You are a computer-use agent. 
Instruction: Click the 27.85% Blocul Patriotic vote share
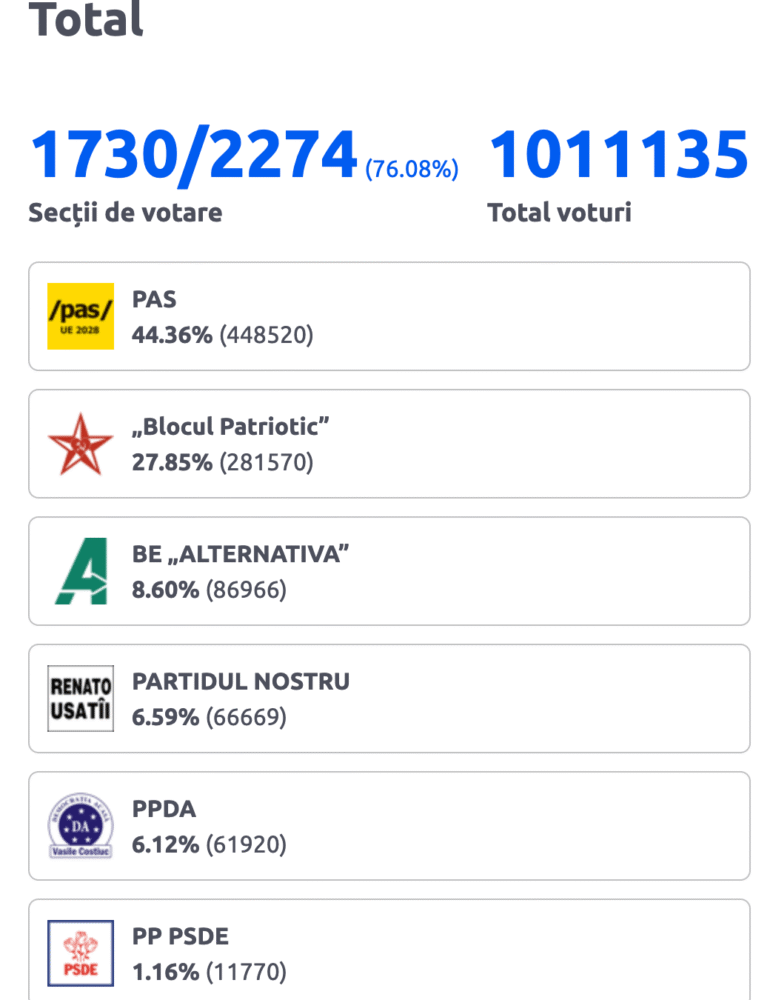coord(172,462)
